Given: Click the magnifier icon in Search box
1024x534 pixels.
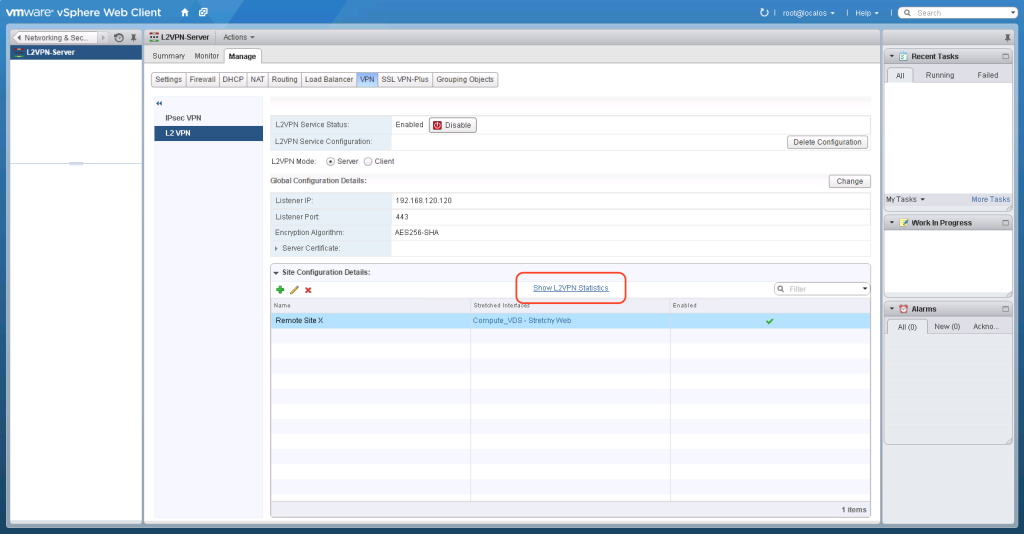Looking at the screenshot, I should [907, 12].
